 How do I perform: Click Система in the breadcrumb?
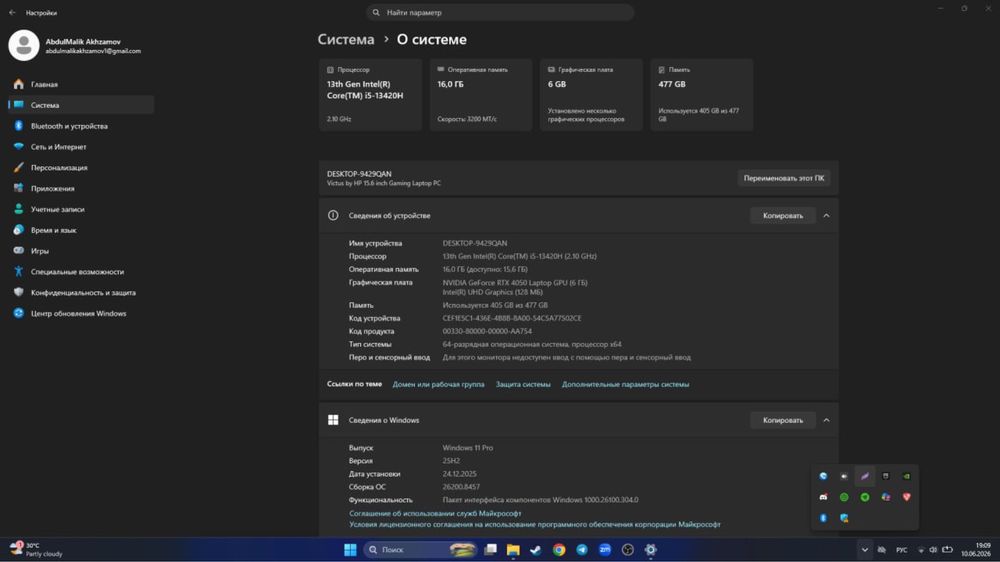346,40
